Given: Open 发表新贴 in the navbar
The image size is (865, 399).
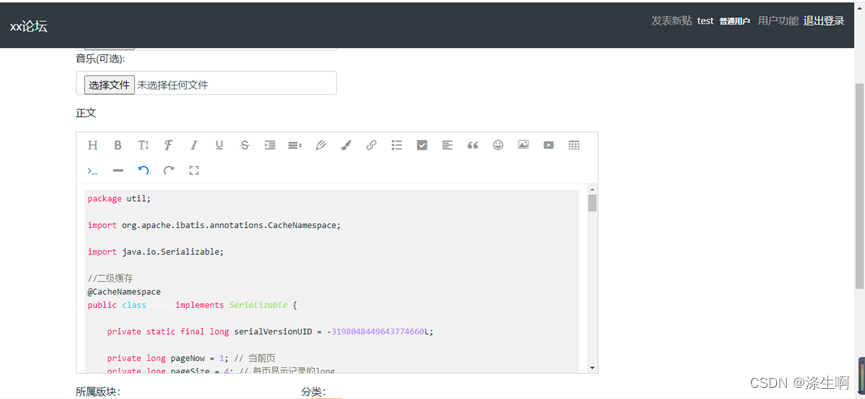Looking at the screenshot, I should 671,21.
